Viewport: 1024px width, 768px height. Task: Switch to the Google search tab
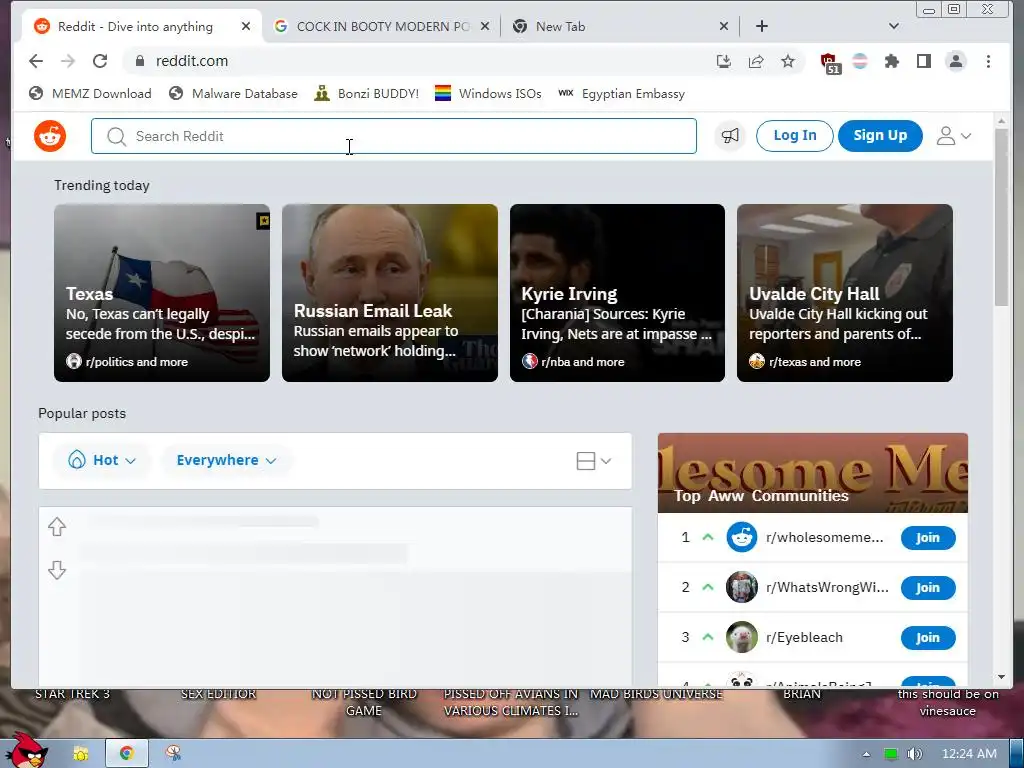(x=383, y=26)
